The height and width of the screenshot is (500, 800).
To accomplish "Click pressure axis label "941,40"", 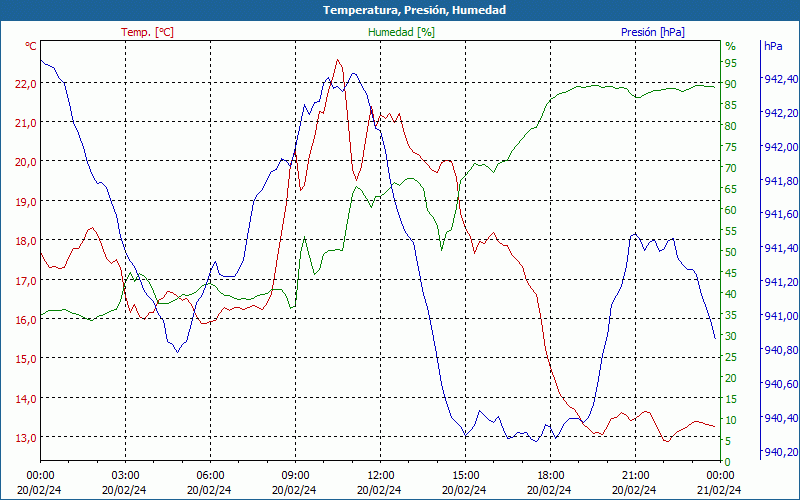I will (x=780, y=248).
